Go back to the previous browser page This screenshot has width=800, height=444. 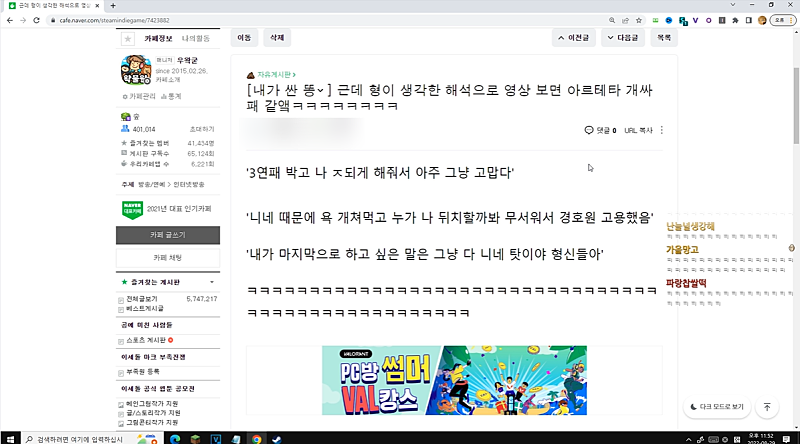click(x=10, y=20)
